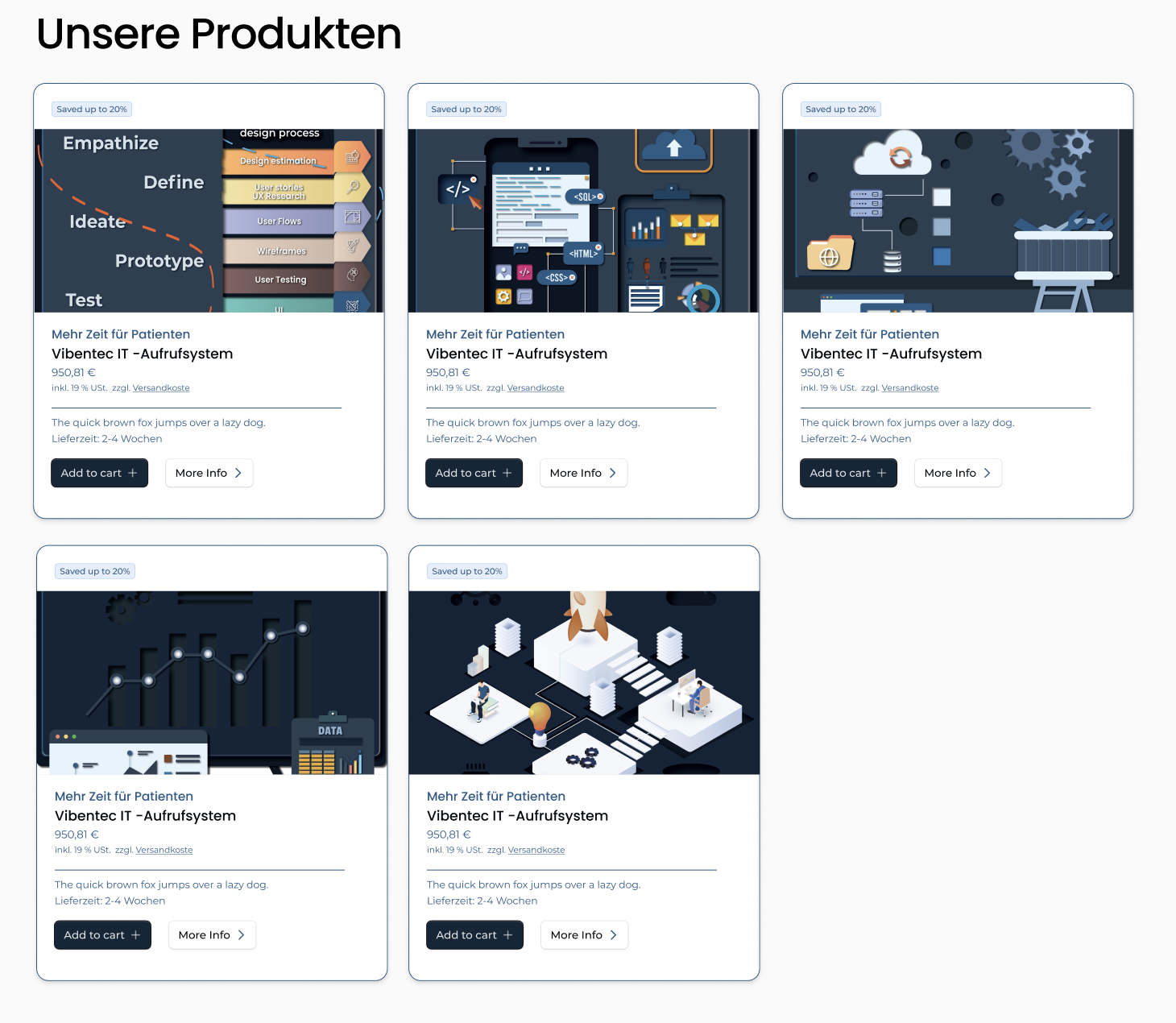
Task: Open More Info for the data chart card
Action: (212, 935)
